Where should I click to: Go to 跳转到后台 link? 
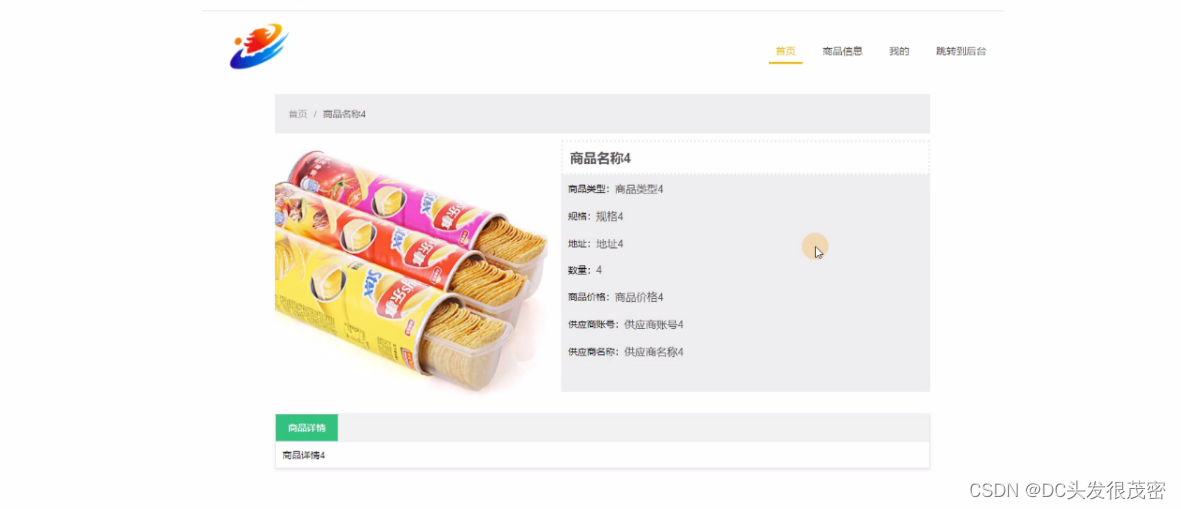click(x=961, y=51)
